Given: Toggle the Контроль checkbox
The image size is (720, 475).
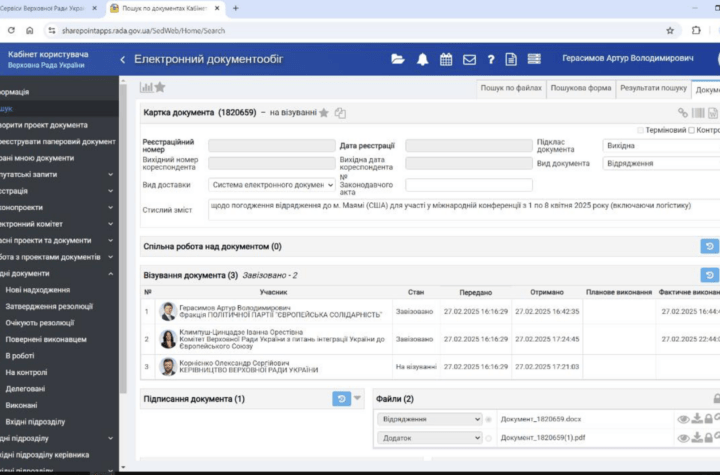Looking at the screenshot, I should click(692, 130).
